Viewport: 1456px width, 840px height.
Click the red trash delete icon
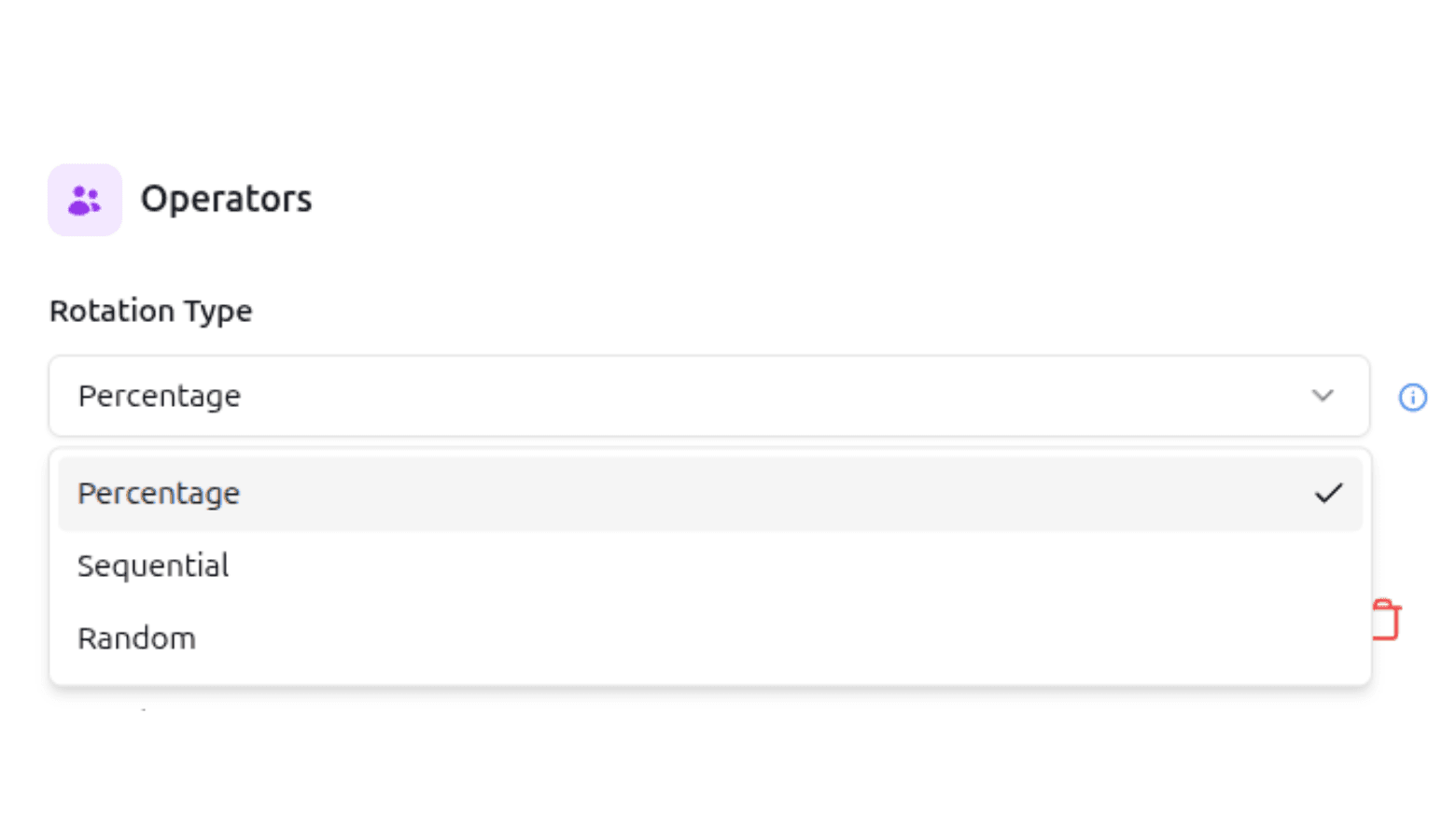(x=1386, y=620)
